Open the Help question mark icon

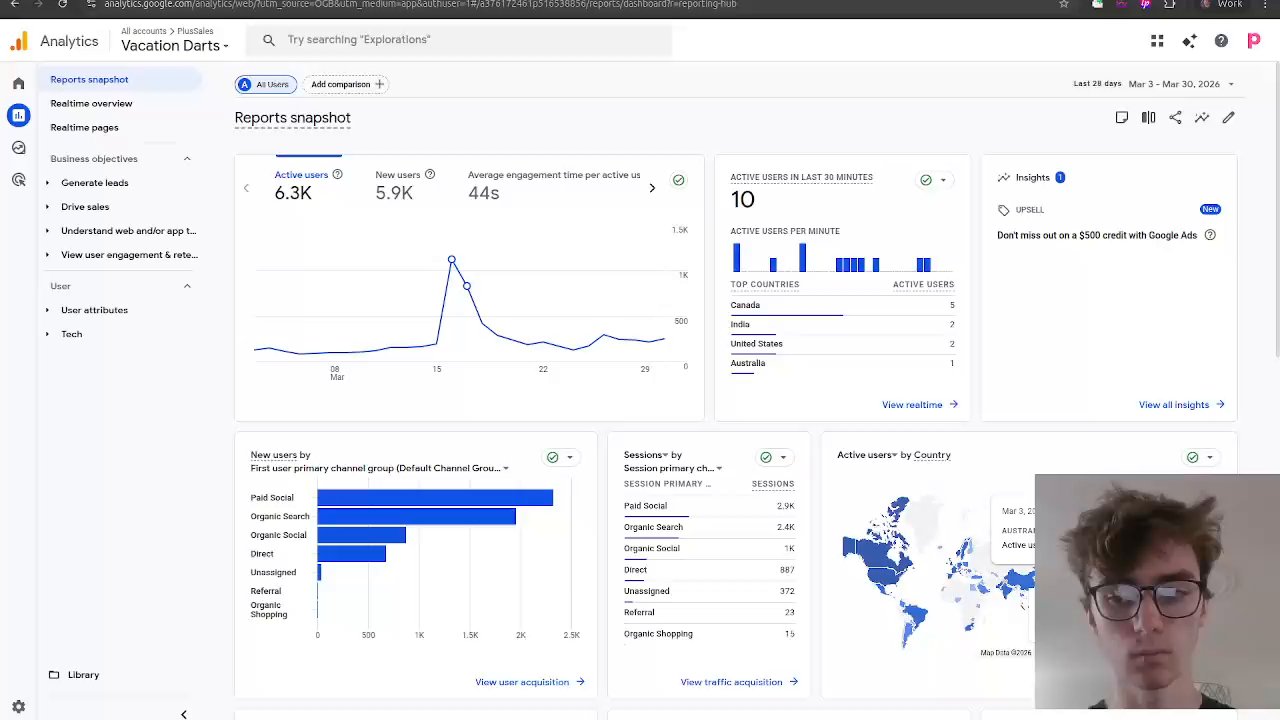click(x=1221, y=41)
